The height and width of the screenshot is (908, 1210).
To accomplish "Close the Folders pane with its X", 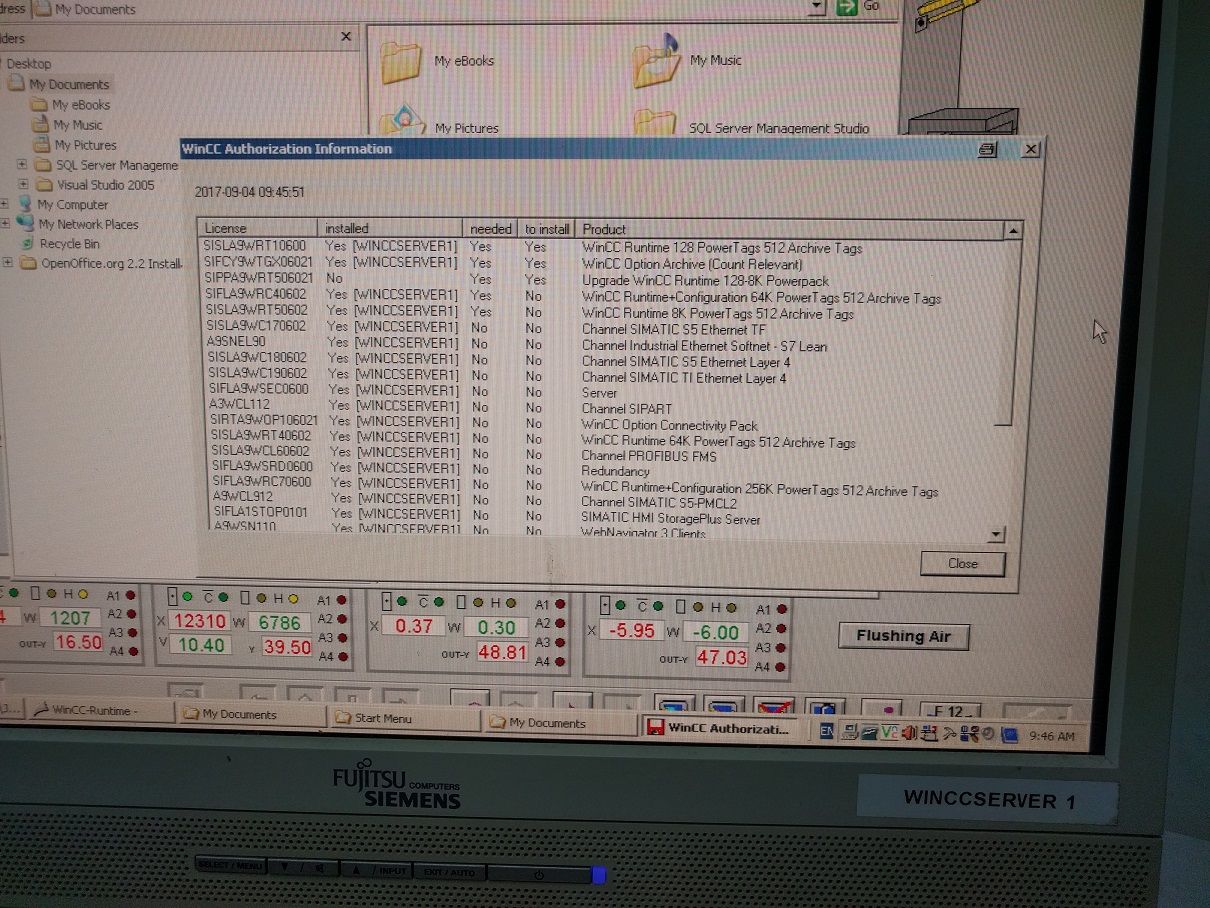I will click(346, 36).
